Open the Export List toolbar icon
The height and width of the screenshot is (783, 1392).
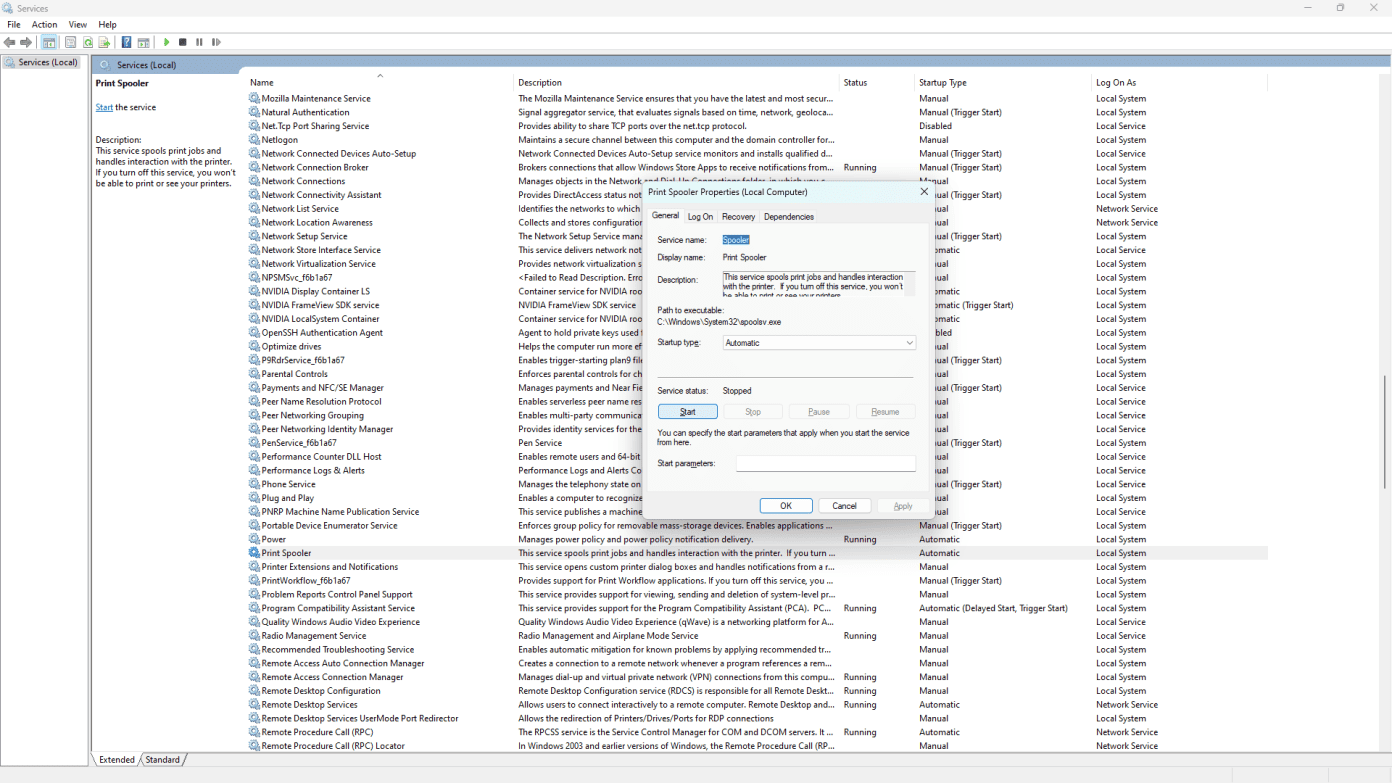click(102, 42)
